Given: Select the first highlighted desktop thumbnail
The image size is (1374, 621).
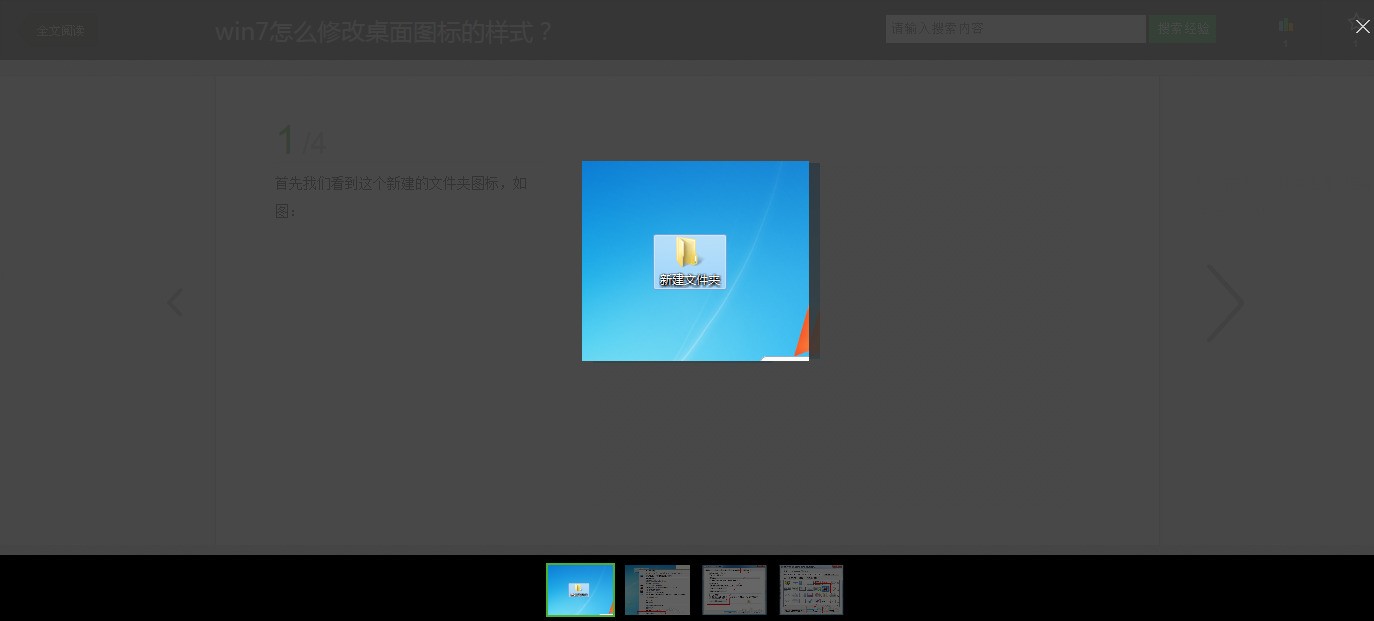Looking at the screenshot, I should (580, 590).
